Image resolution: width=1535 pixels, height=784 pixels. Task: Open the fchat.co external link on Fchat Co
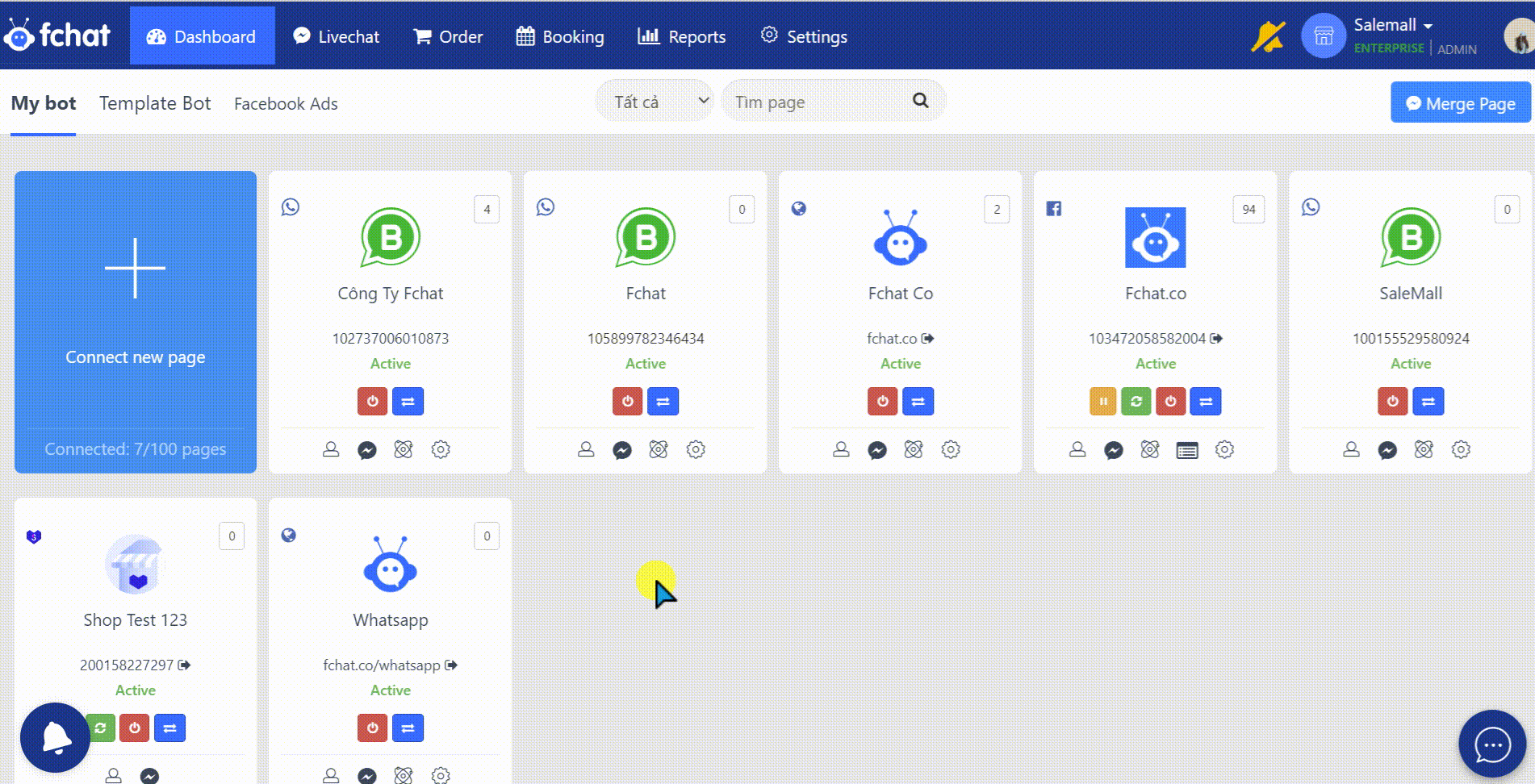click(901, 339)
